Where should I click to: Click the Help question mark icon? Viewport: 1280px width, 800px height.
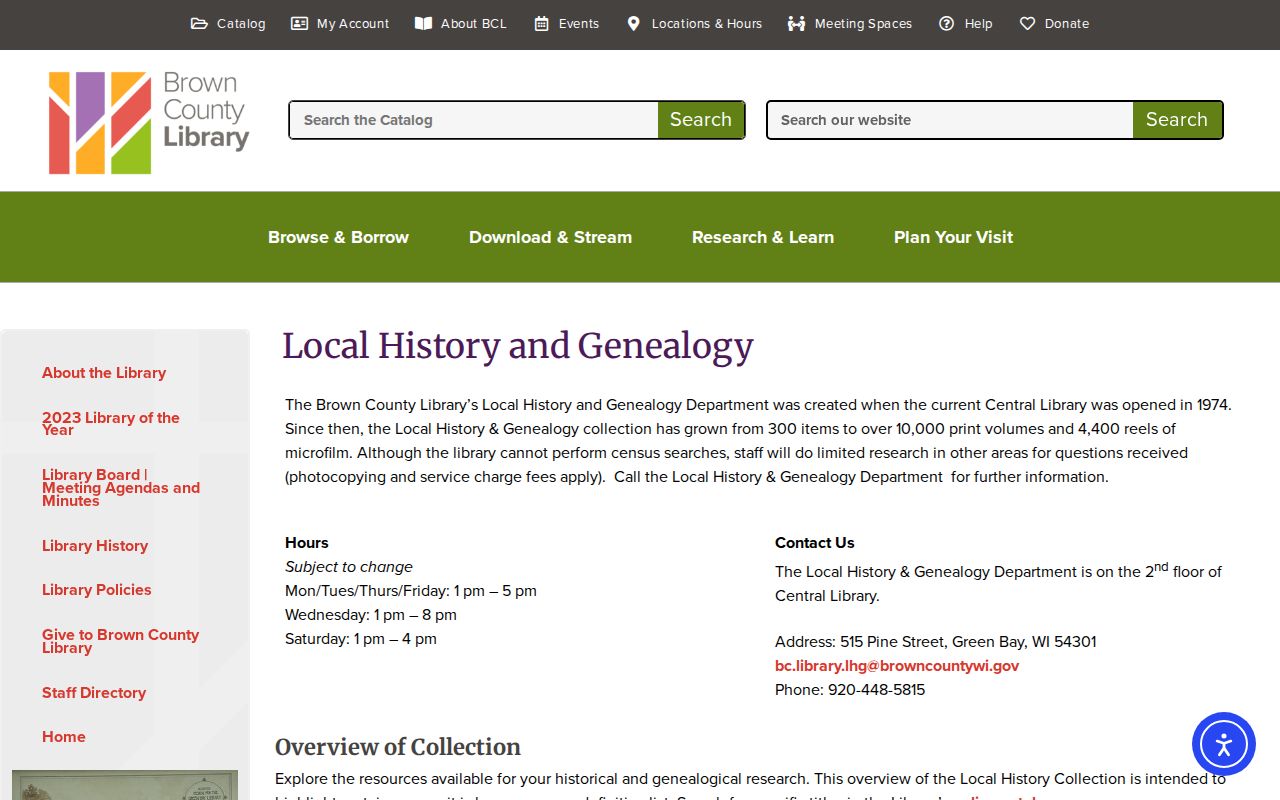point(946,23)
